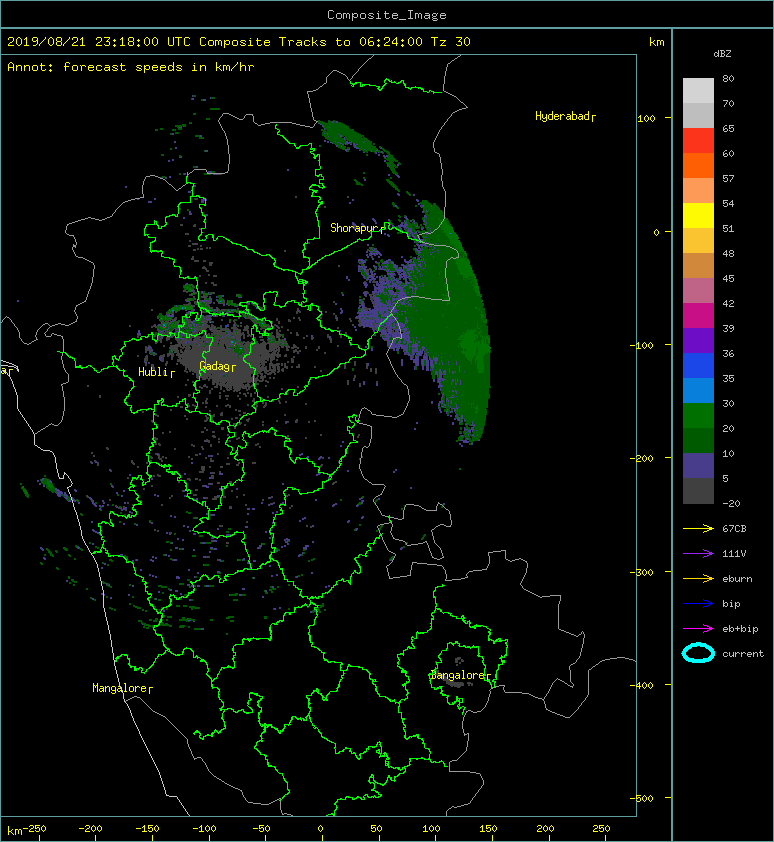The width and height of the screenshot is (774, 842).
Task: Click the yellow eburn arrow icon
Action: 698,578
